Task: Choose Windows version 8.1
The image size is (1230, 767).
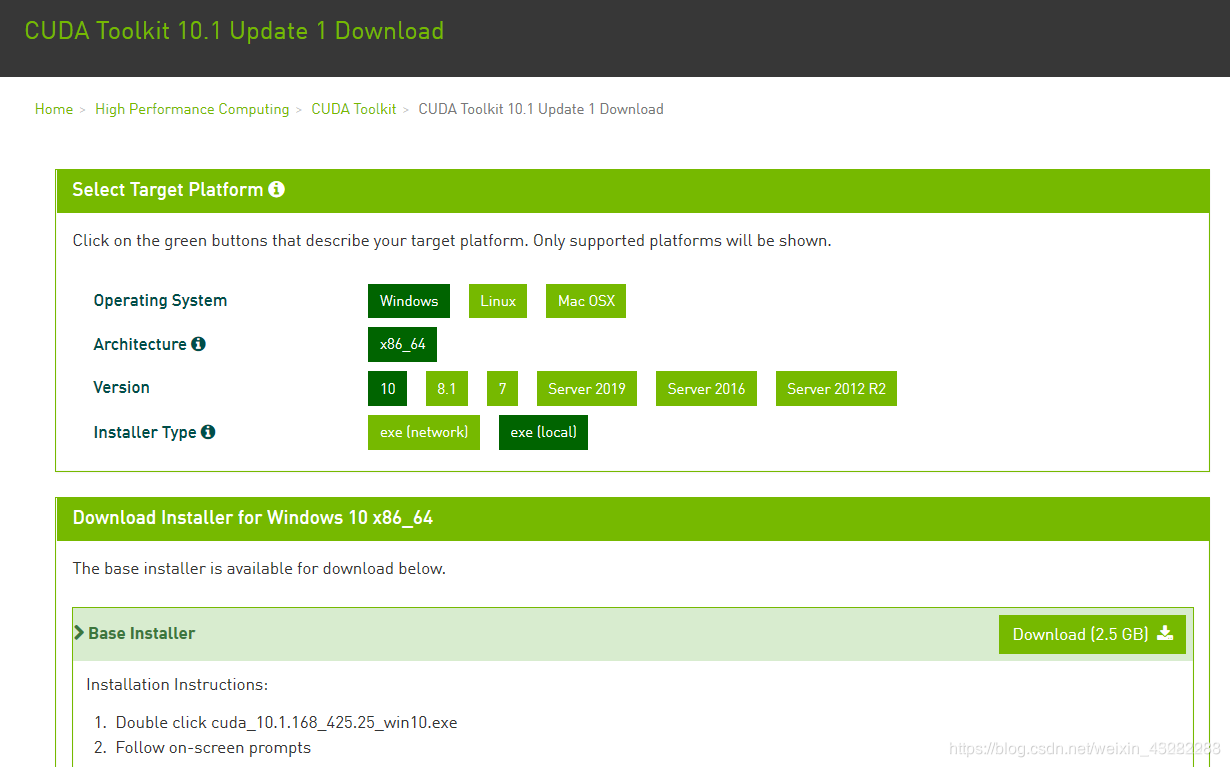Action: 446,389
